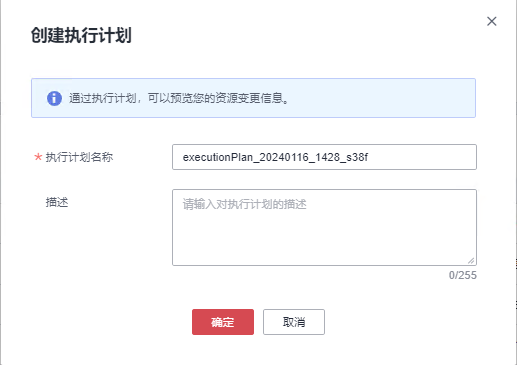This screenshot has height=365, width=517.
Task: Click the info banner text about 资源变更信息
Action: [x=179, y=98]
